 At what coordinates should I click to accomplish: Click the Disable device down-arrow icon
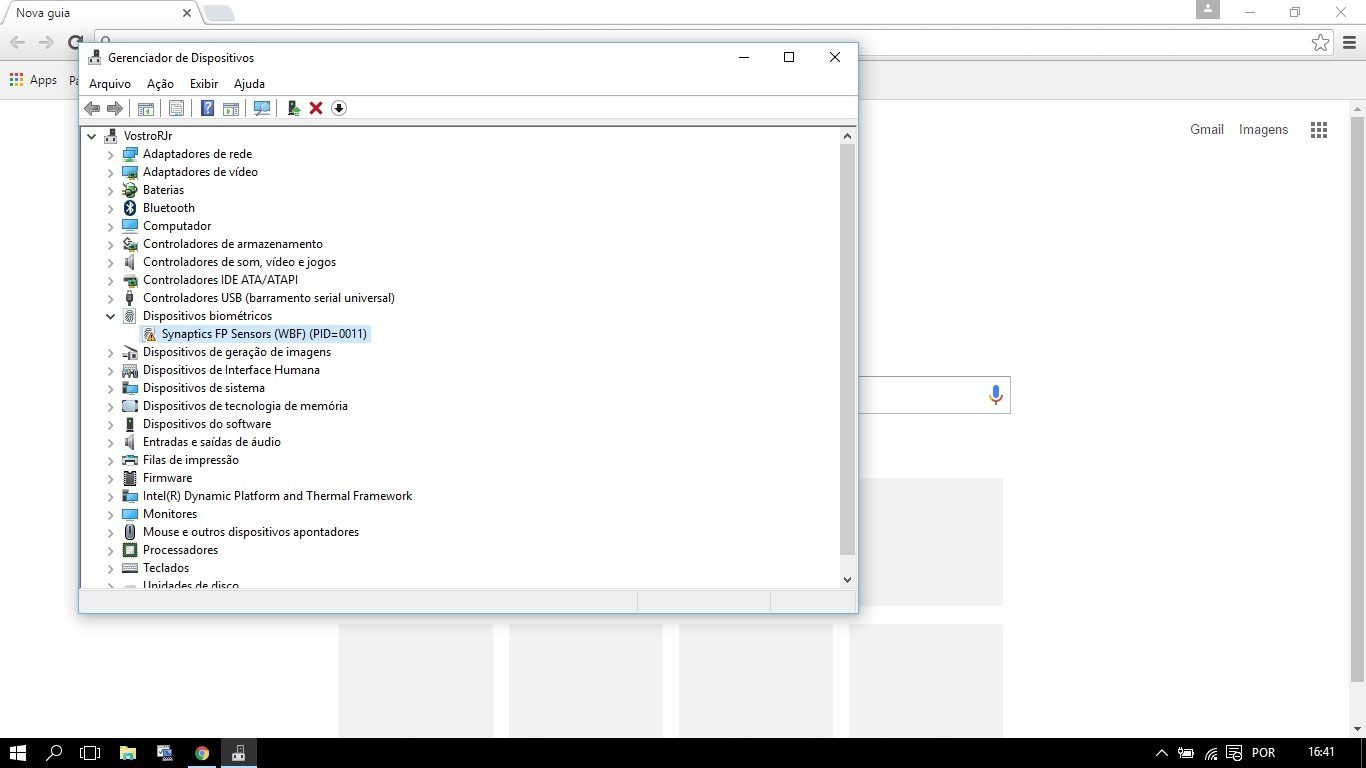coord(339,108)
